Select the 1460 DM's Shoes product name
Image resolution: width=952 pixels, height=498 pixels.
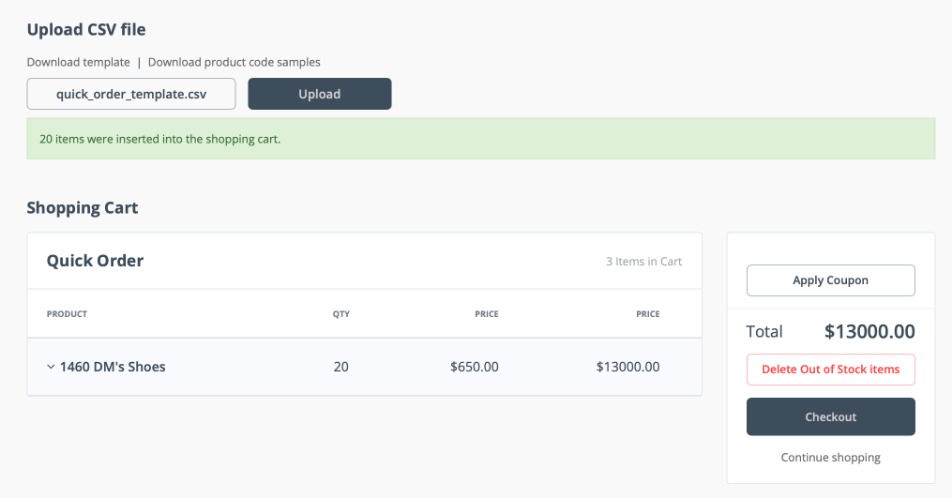[x=113, y=367]
